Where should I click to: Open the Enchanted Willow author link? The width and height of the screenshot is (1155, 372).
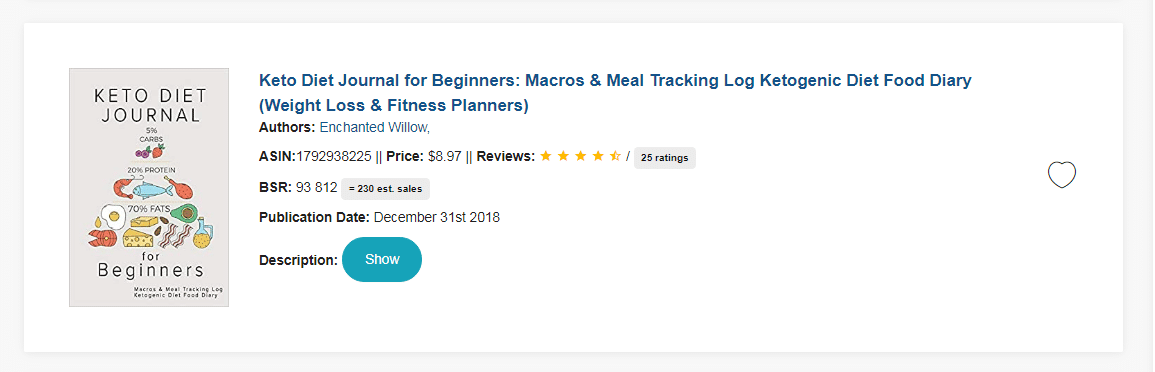tap(374, 127)
